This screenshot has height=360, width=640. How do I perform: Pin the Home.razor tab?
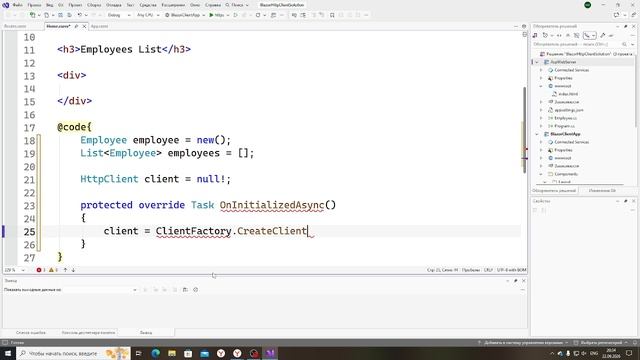click(x=76, y=26)
